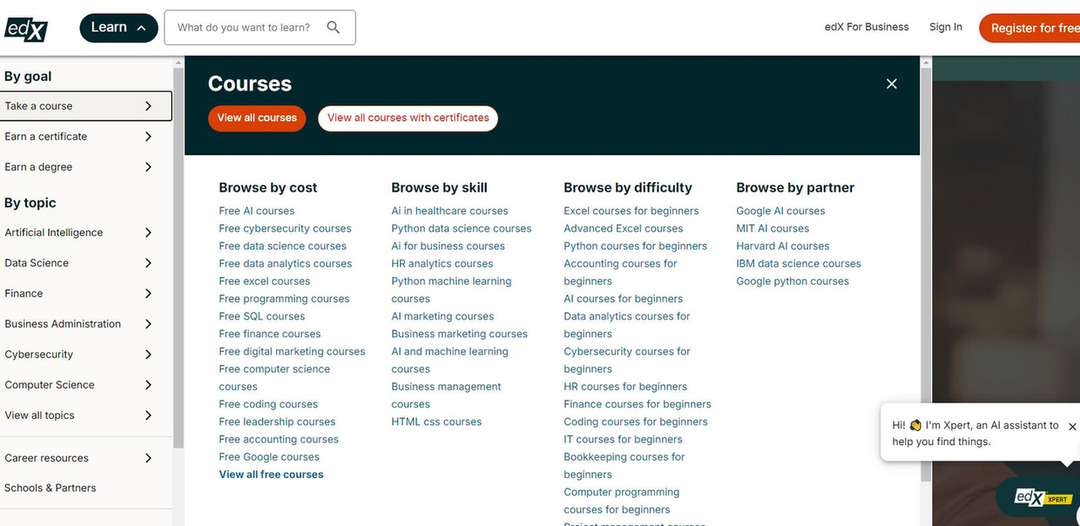
Task: Open Free coding courses link
Action: pyautogui.click(x=268, y=404)
